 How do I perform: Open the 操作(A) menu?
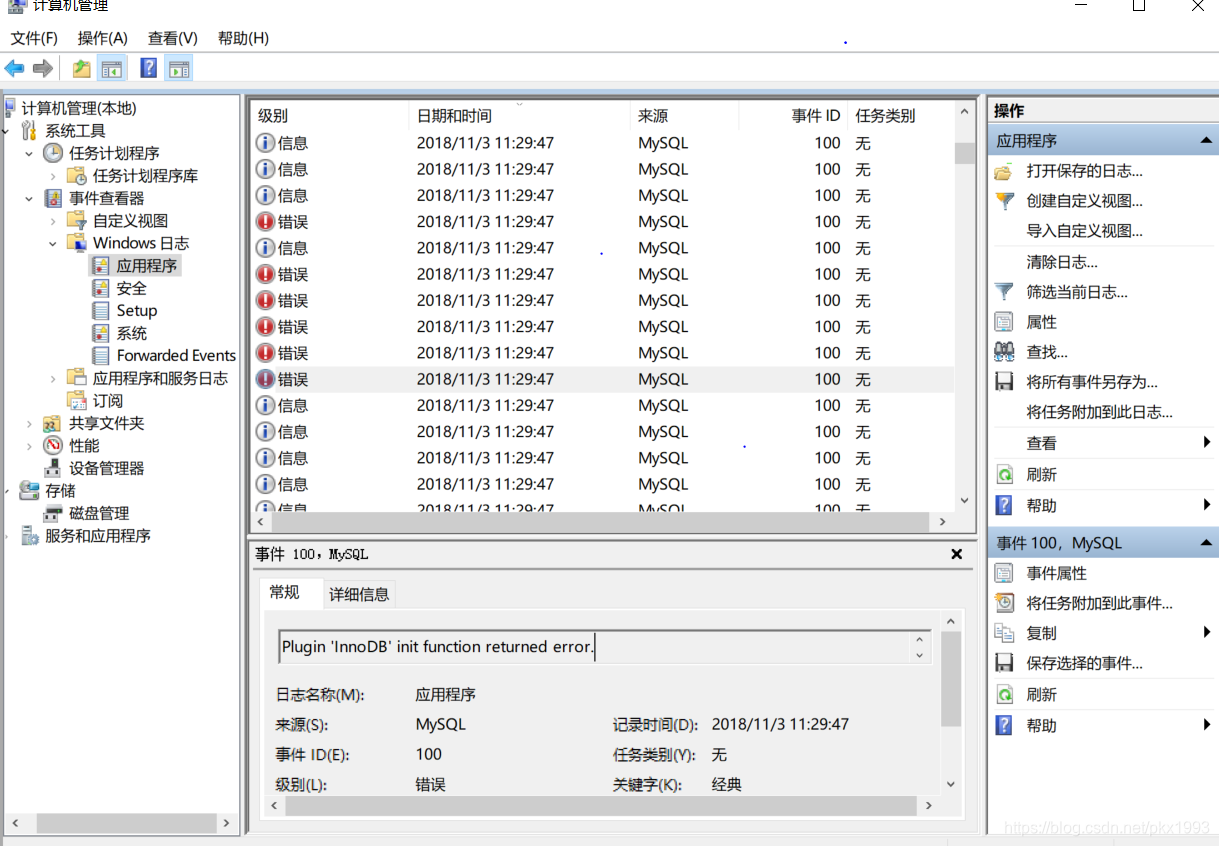(101, 38)
